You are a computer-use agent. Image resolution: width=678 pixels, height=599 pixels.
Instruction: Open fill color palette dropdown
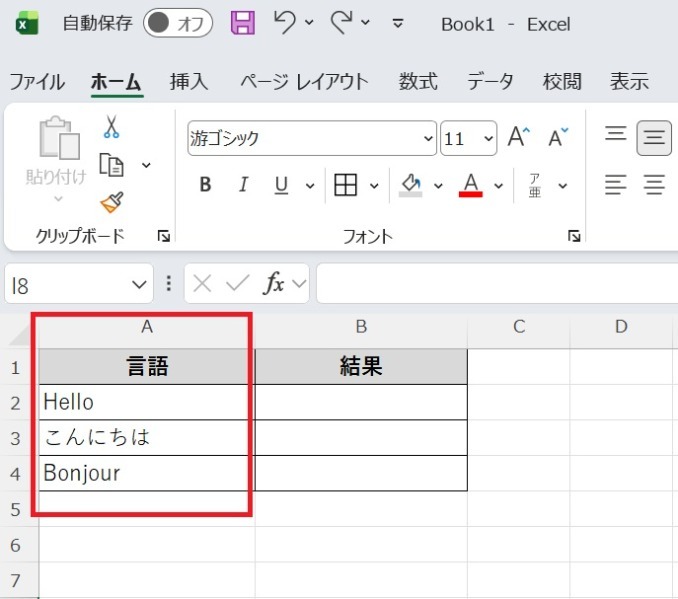pos(438,186)
